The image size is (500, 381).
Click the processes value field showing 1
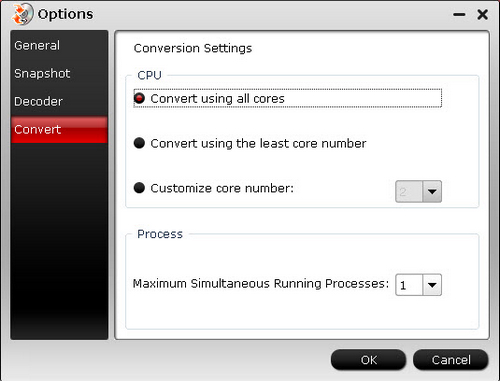click(409, 285)
